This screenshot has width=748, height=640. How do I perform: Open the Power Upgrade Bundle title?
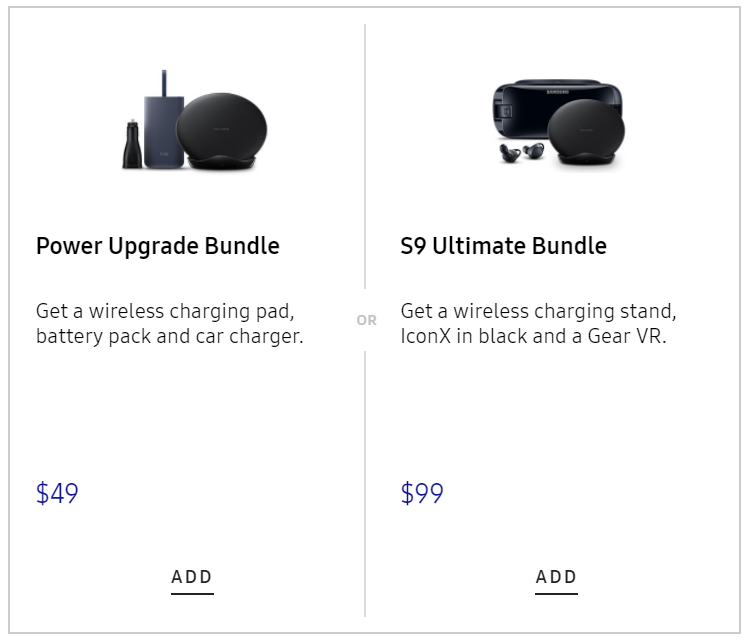coord(157,246)
